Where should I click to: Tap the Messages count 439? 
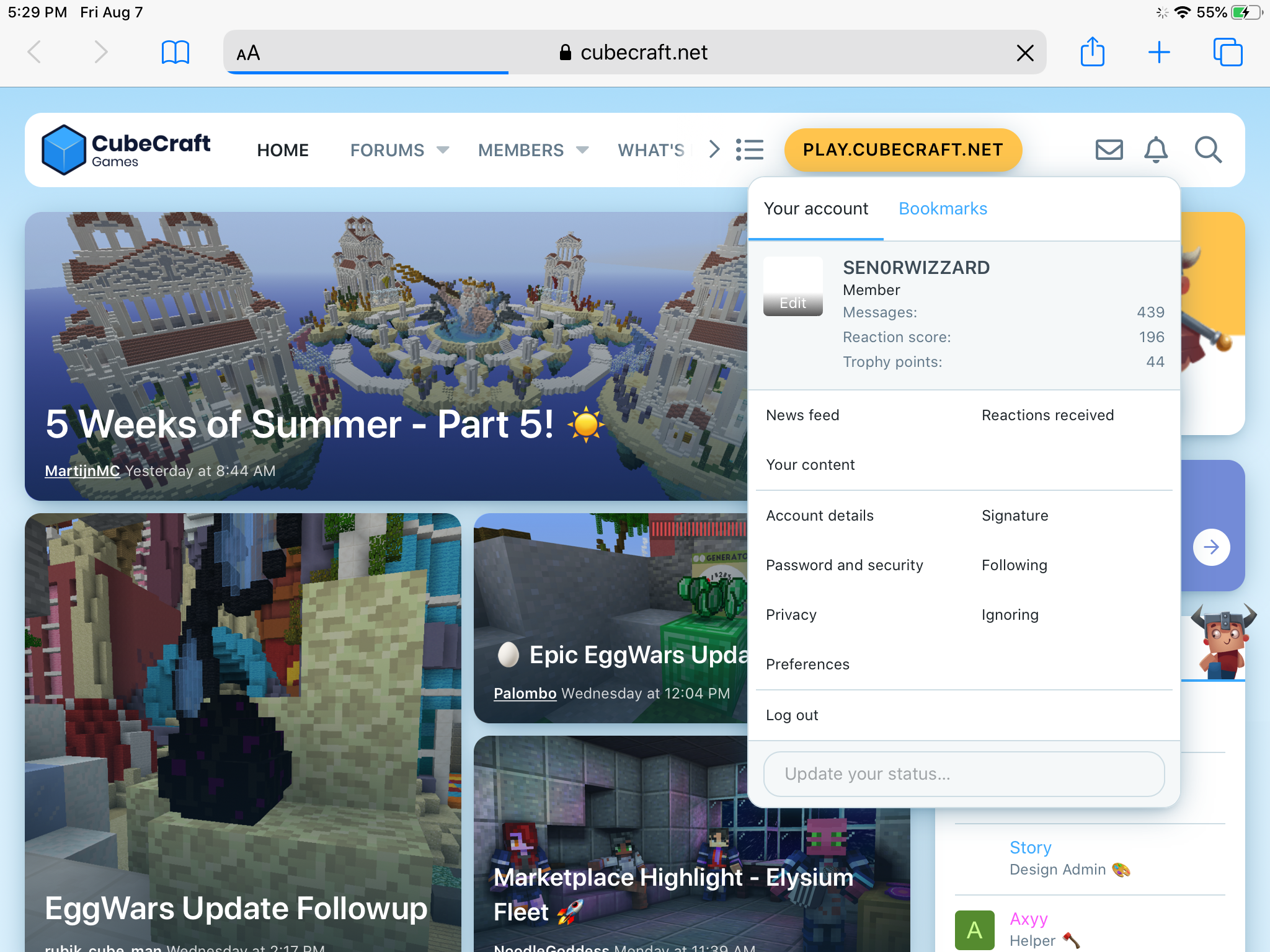click(x=1150, y=312)
